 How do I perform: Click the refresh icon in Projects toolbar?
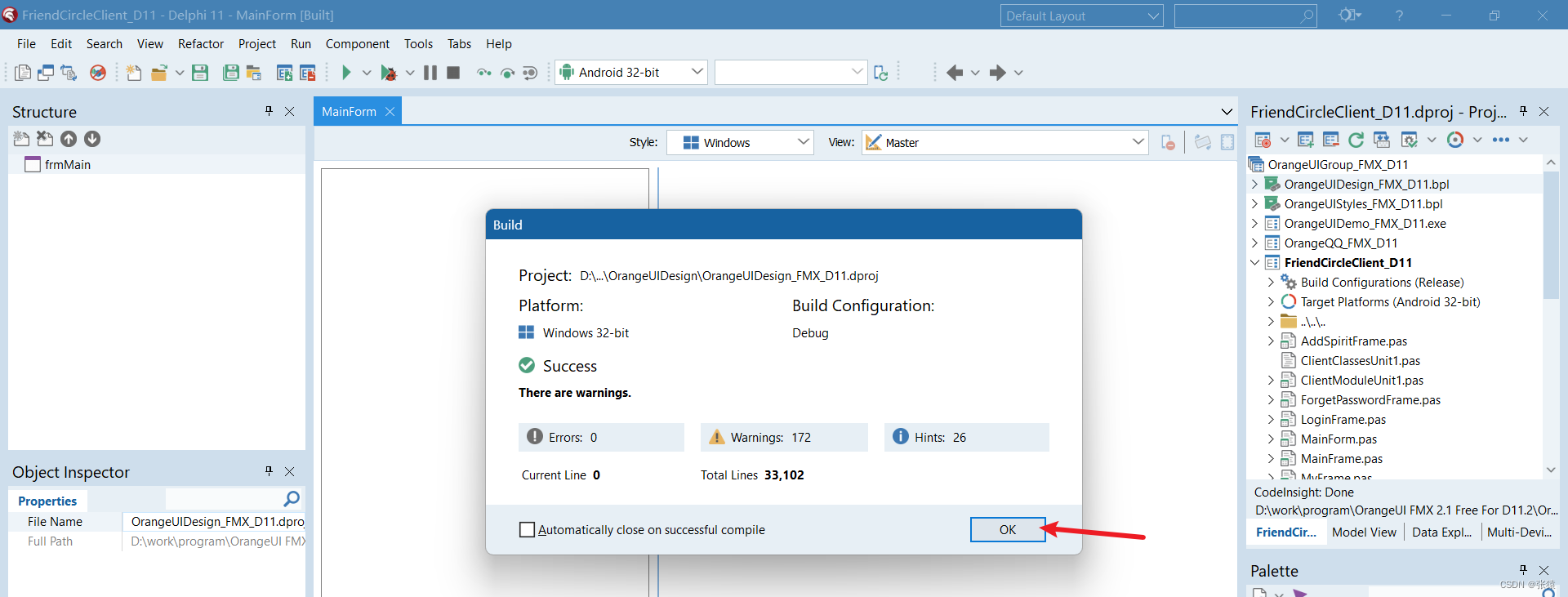(x=1356, y=140)
